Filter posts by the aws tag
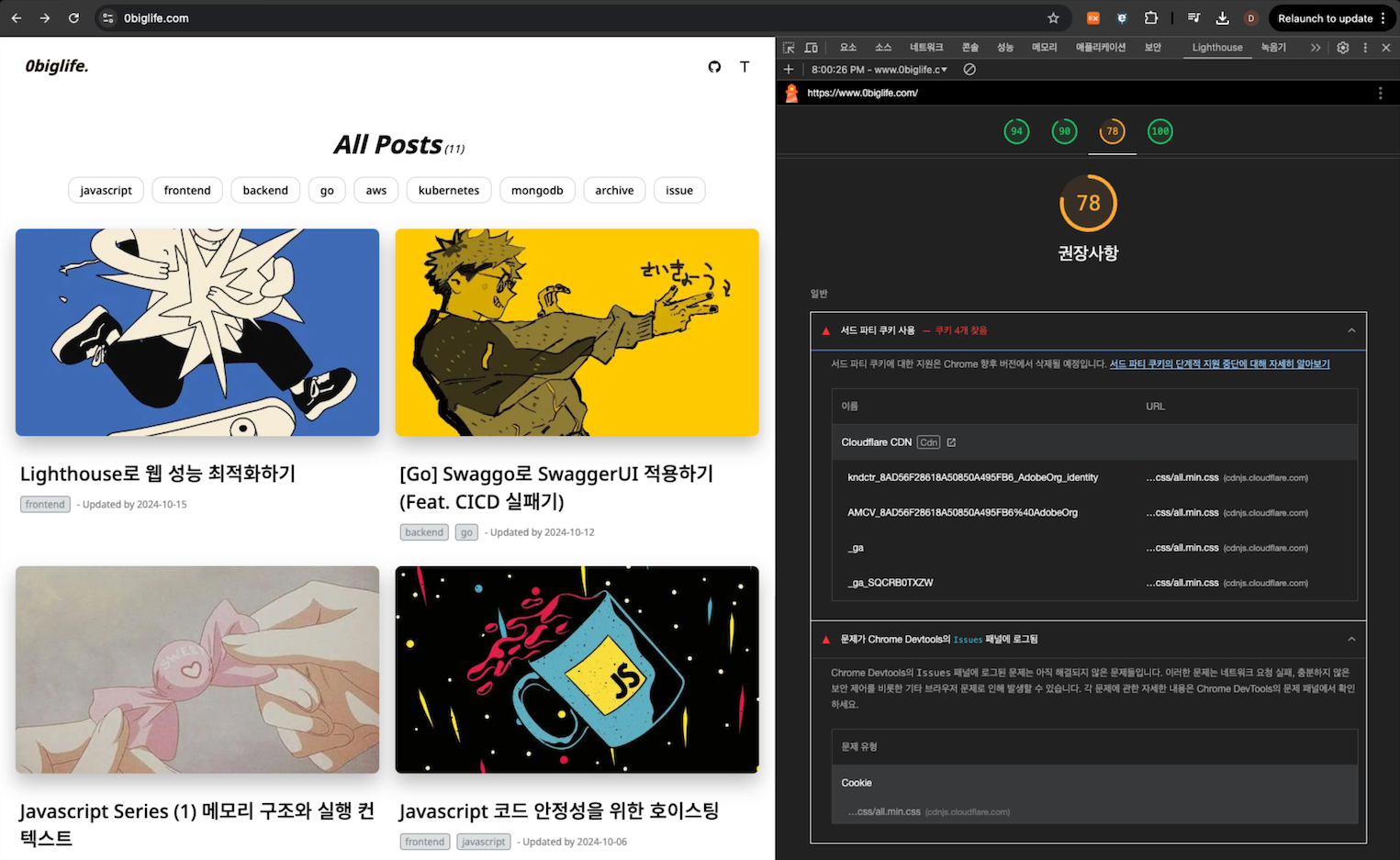The height and width of the screenshot is (860, 1400). [x=376, y=190]
